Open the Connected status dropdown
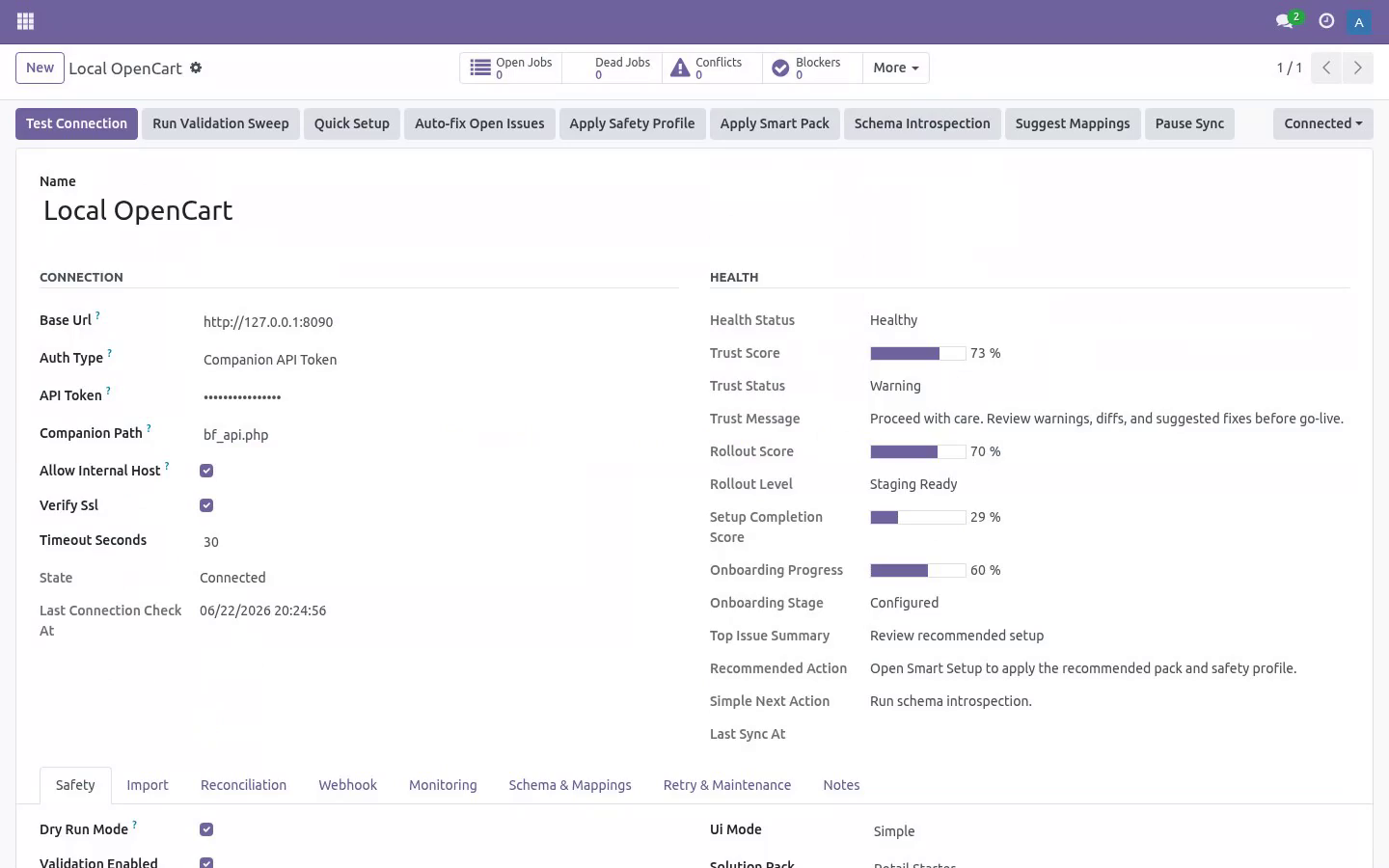 pyautogui.click(x=1322, y=123)
